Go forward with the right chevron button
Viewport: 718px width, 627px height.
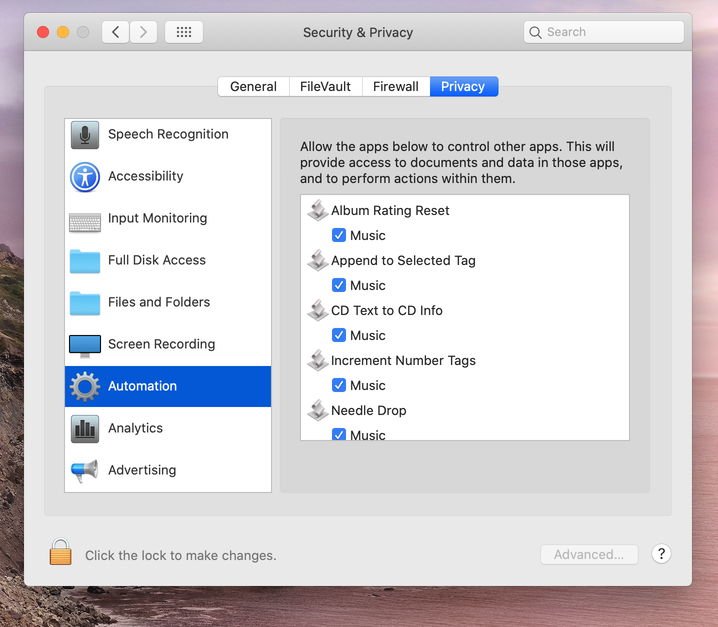pyautogui.click(x=143, y=32)
